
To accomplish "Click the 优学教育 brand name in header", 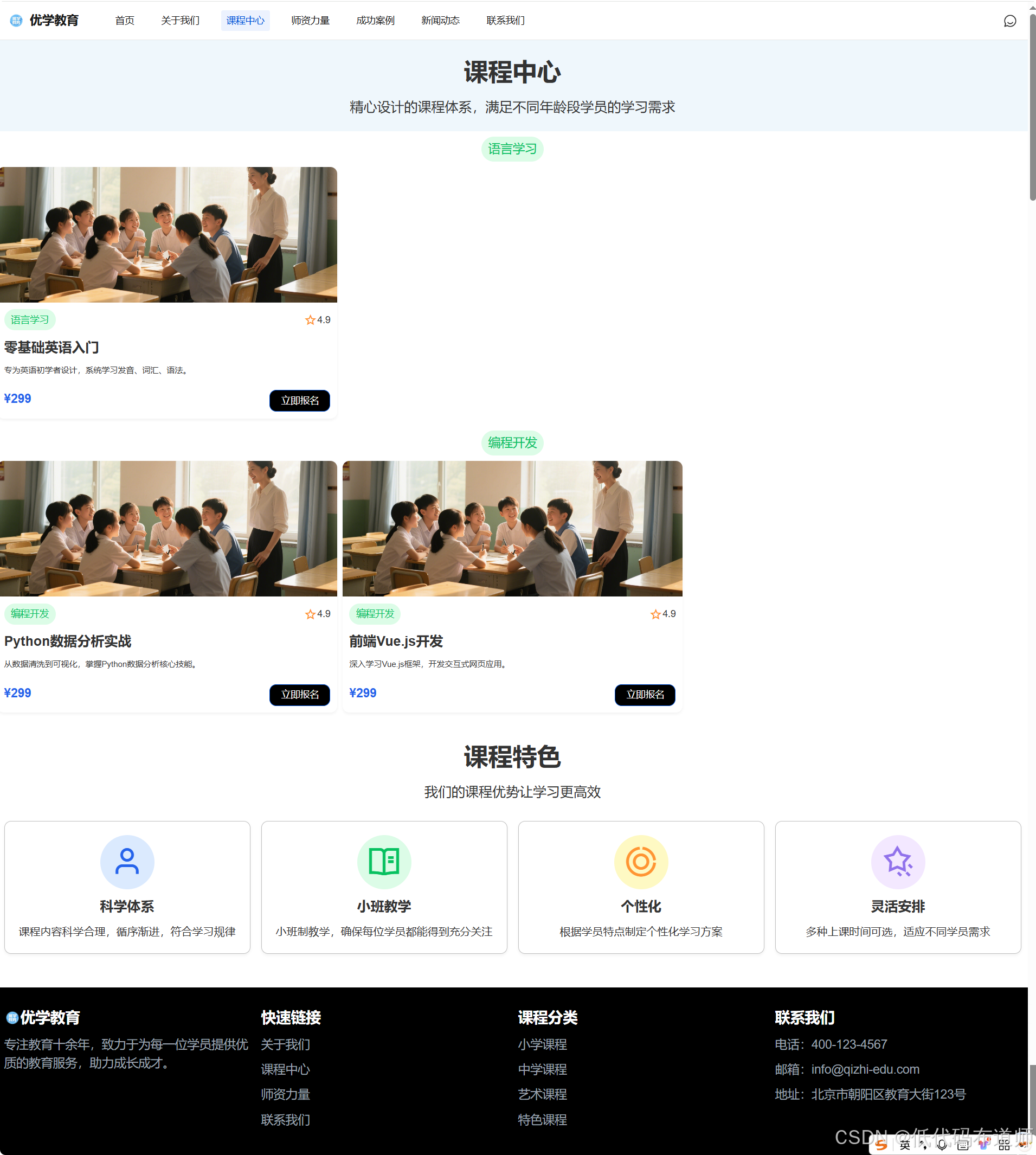I will click(x=54, y=21).
